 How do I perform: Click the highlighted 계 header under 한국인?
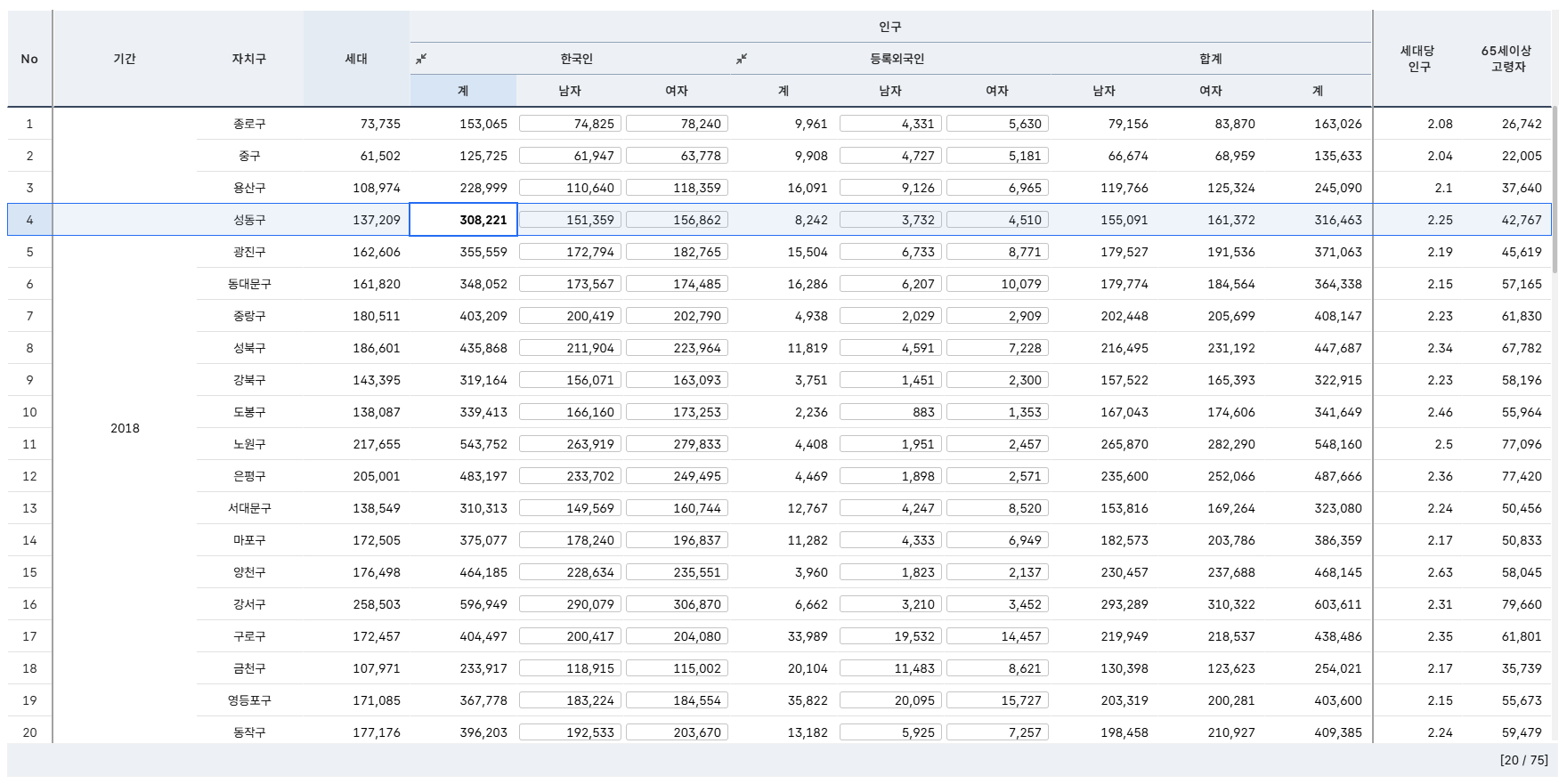coord(463,91)
